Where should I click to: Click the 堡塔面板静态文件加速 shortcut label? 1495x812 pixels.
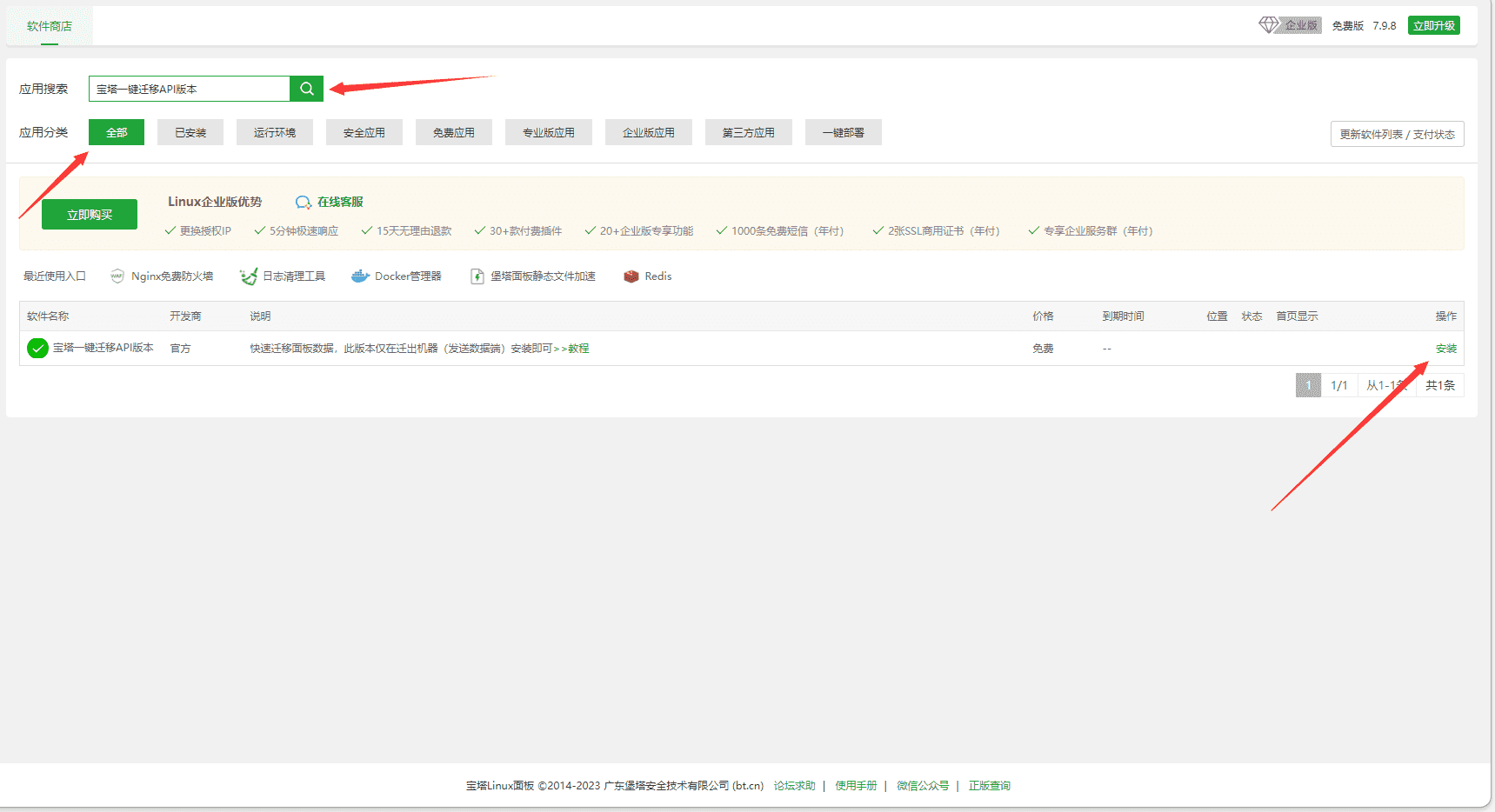[x=543, y=276]
